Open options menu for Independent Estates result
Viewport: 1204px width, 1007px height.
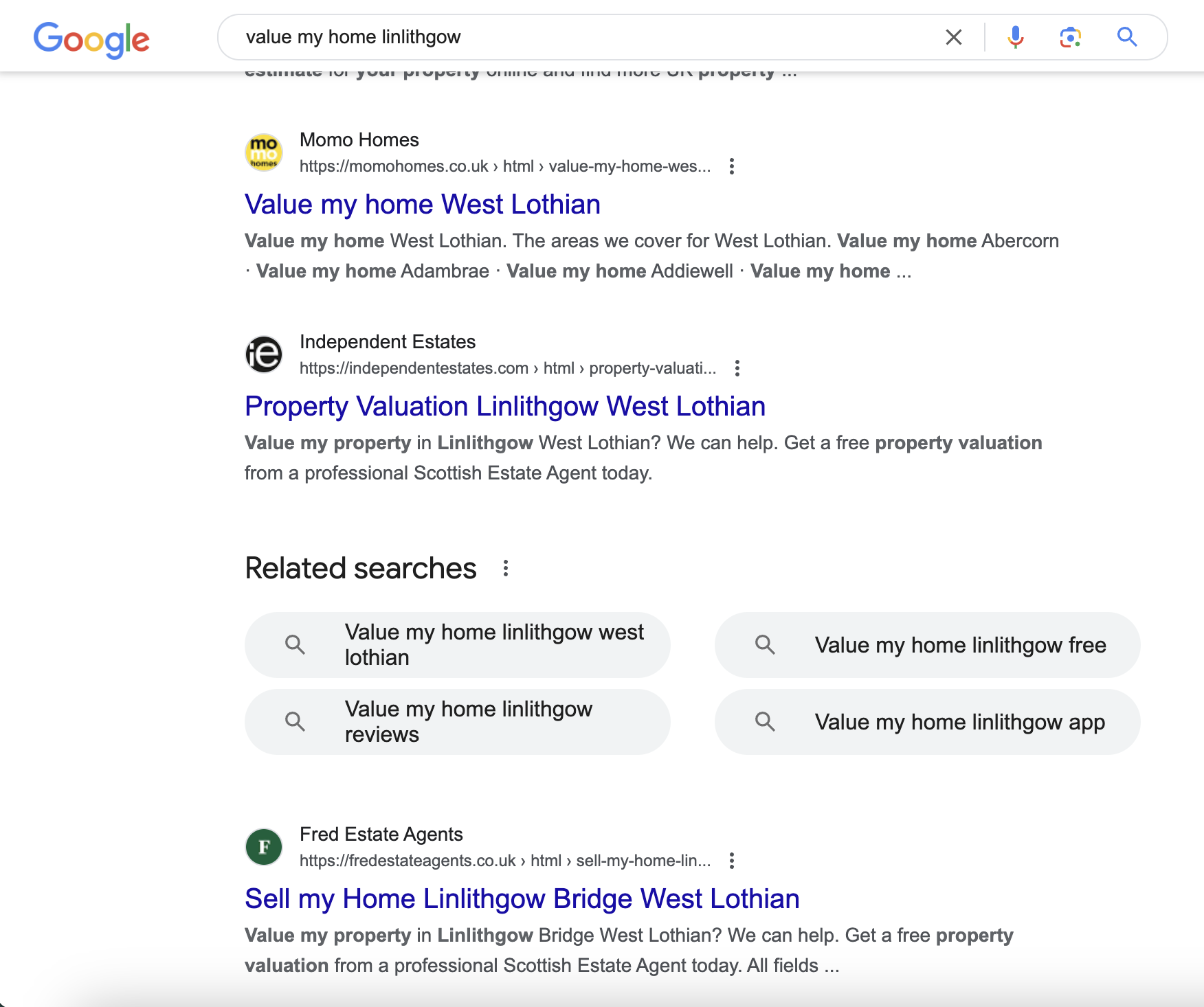pyautogui.click(x=737, y=368)
